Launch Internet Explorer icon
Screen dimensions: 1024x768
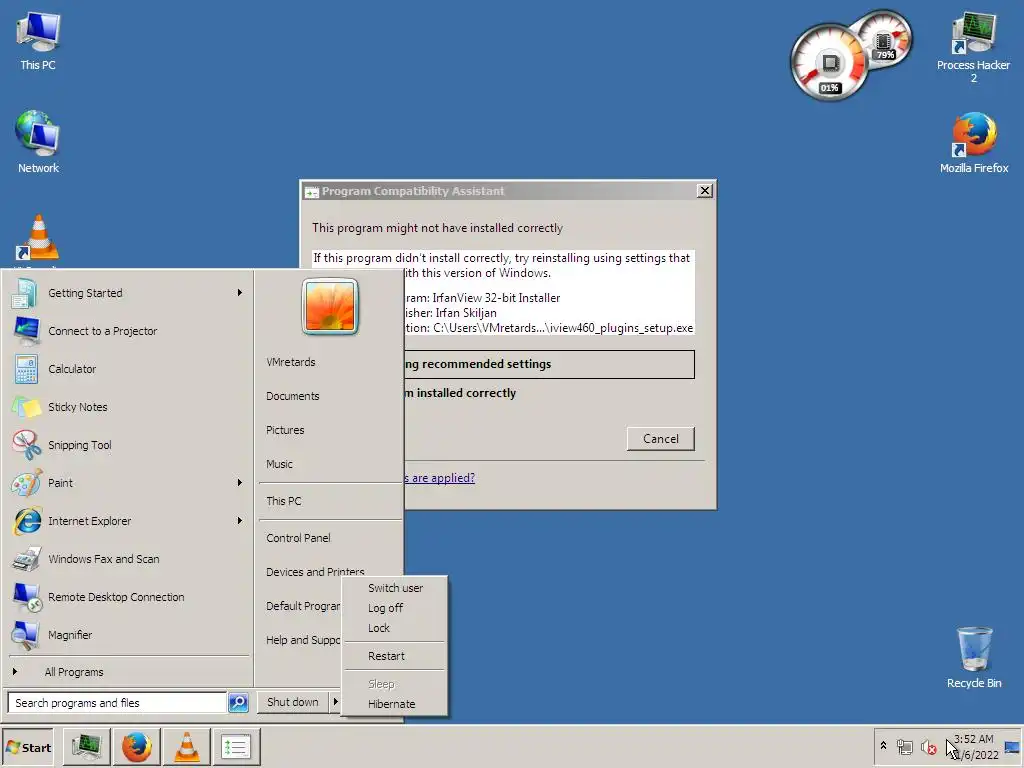coord(27,520)
